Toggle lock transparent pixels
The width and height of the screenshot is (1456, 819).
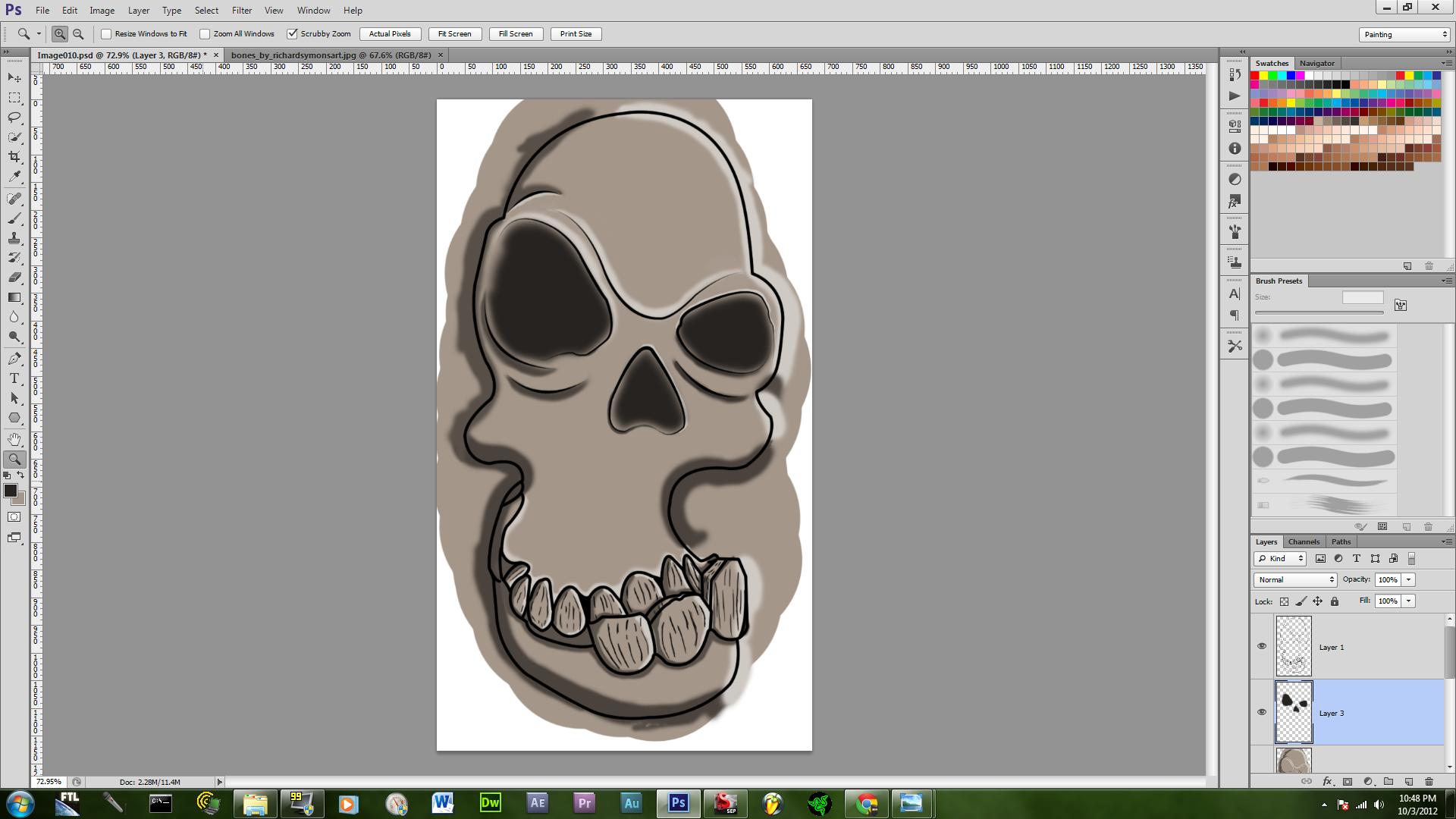1284,601
